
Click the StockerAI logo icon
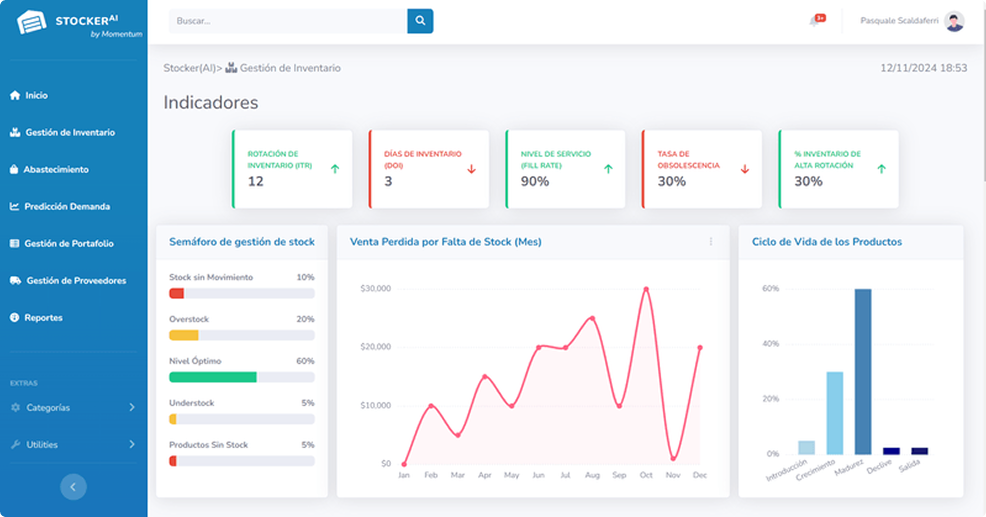(32, 23)
